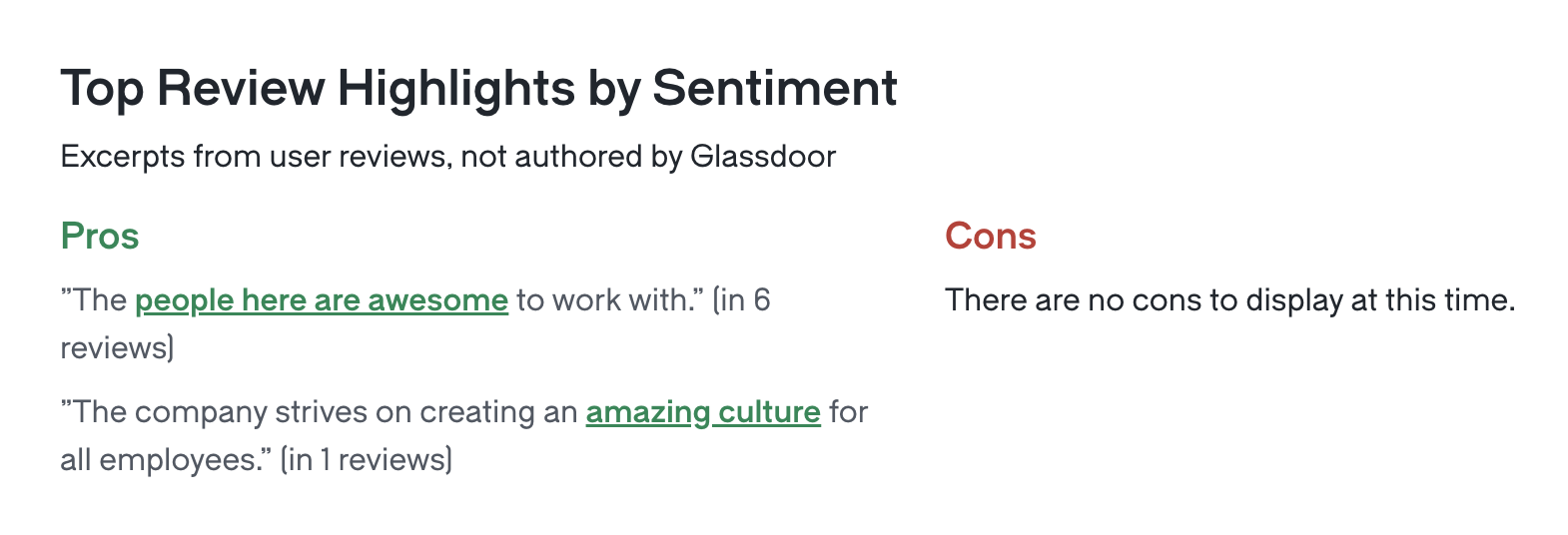This screenshot has width=1568, height=535.
Task: Open the "people here are awesome" link
Action: pyautogui.click(x=322, y=300)
